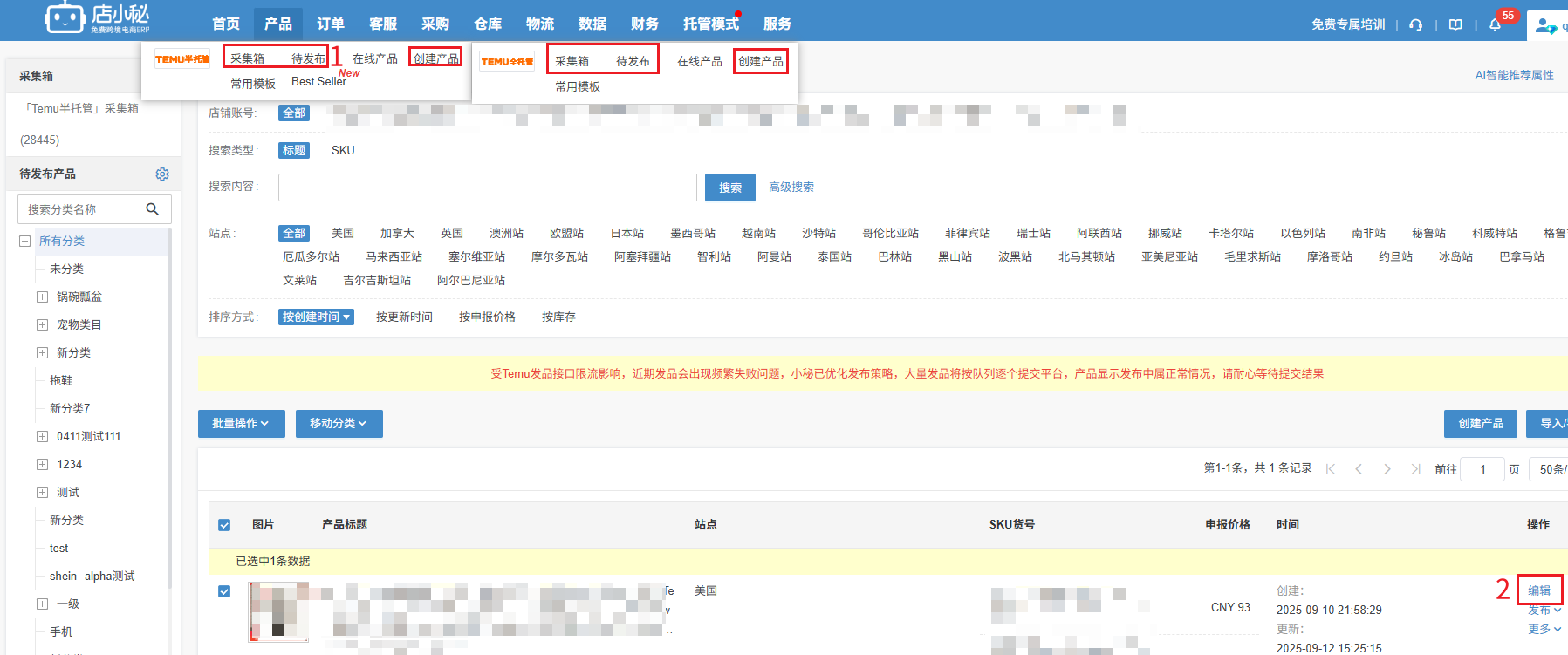Open the 物流 top menu
This screenshot has width=1568, height=655.
[540, 24]
